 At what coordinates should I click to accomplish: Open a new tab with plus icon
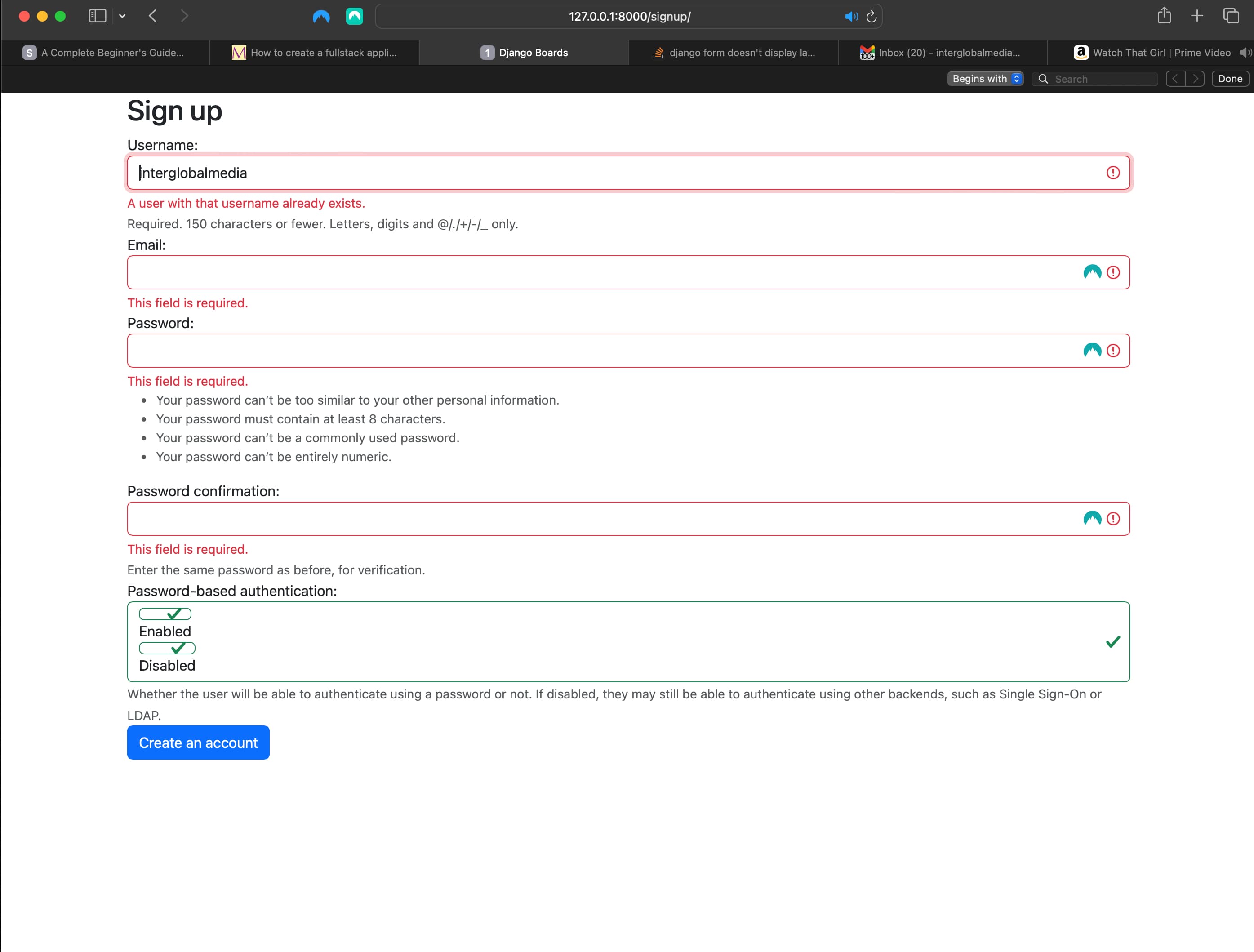pos(1197,16)
